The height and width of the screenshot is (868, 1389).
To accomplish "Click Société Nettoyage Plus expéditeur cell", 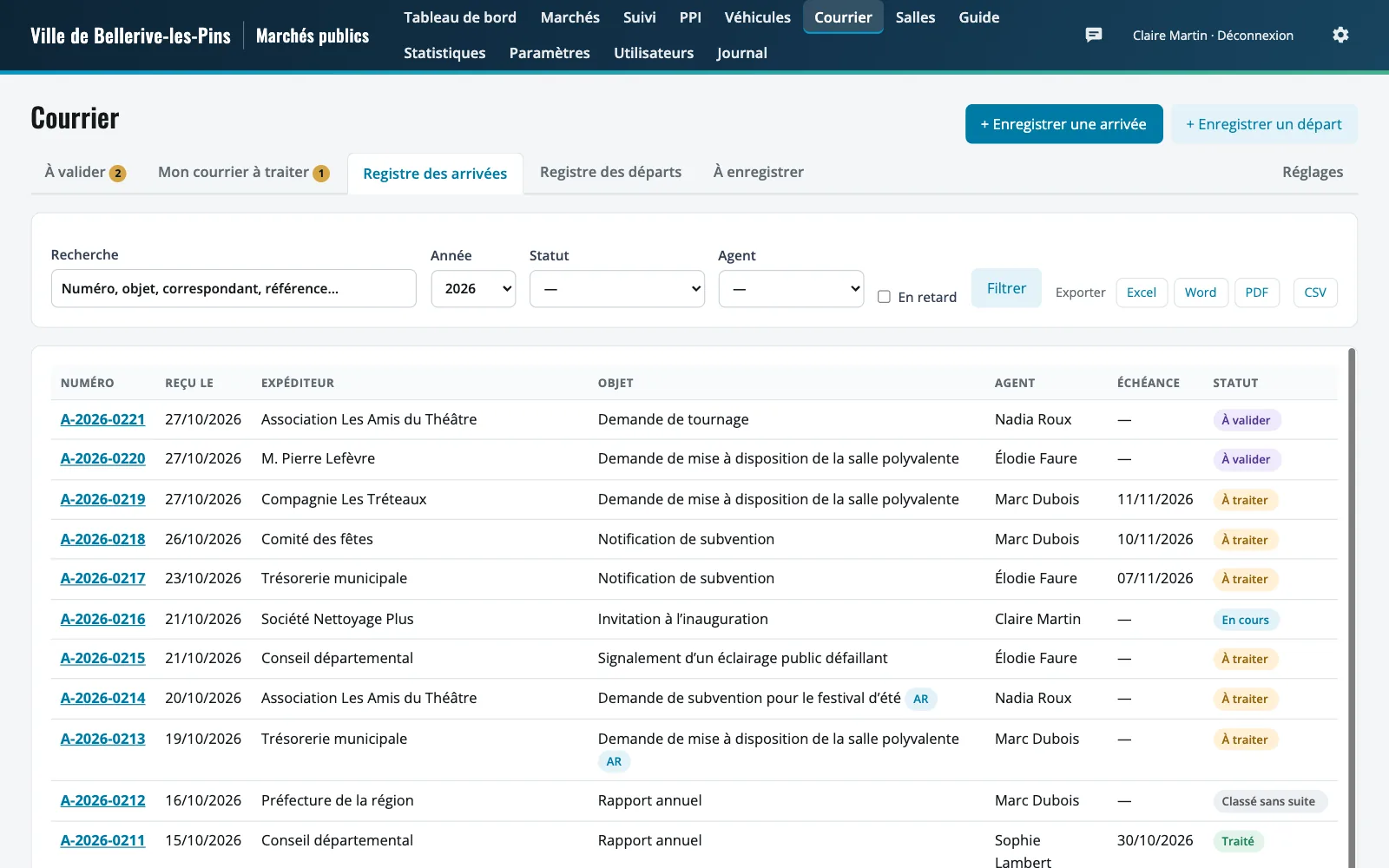I will point(337,619).
